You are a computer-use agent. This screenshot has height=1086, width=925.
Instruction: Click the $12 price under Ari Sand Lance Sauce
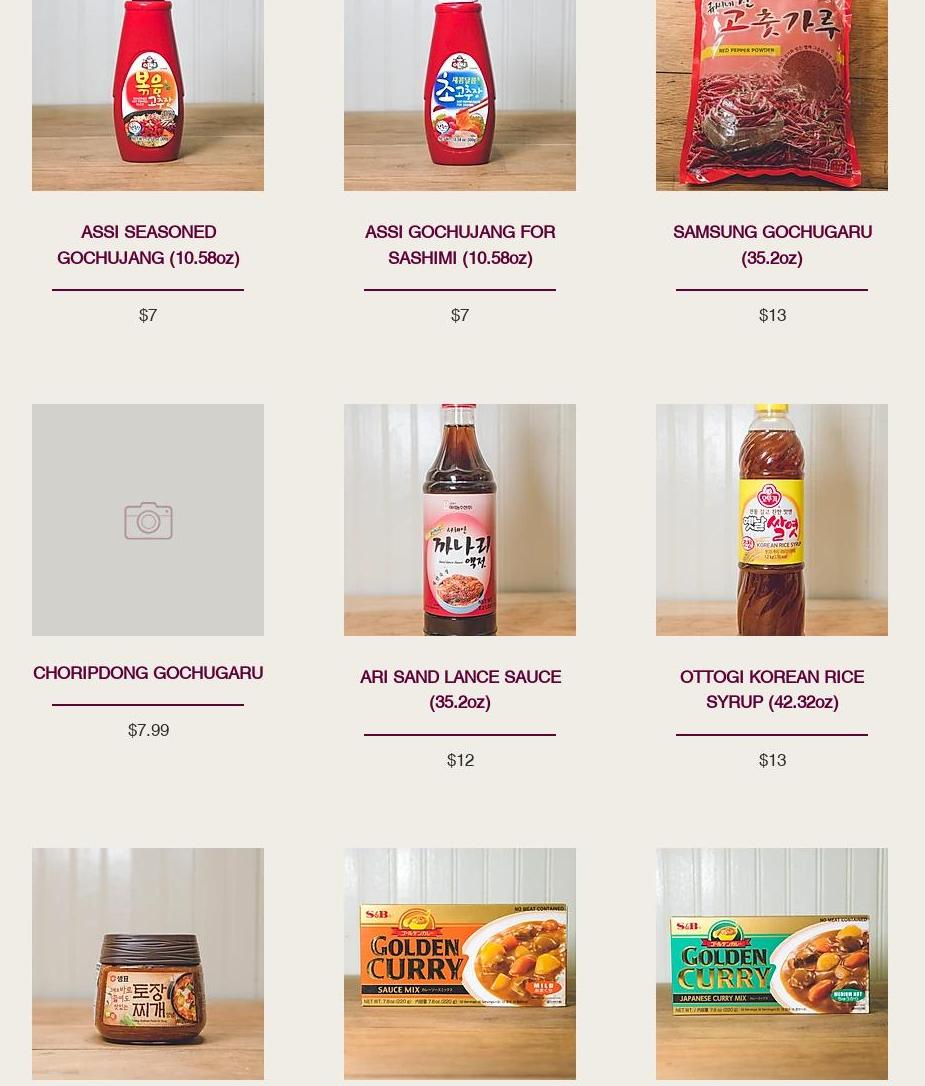(x=460, y=760)
